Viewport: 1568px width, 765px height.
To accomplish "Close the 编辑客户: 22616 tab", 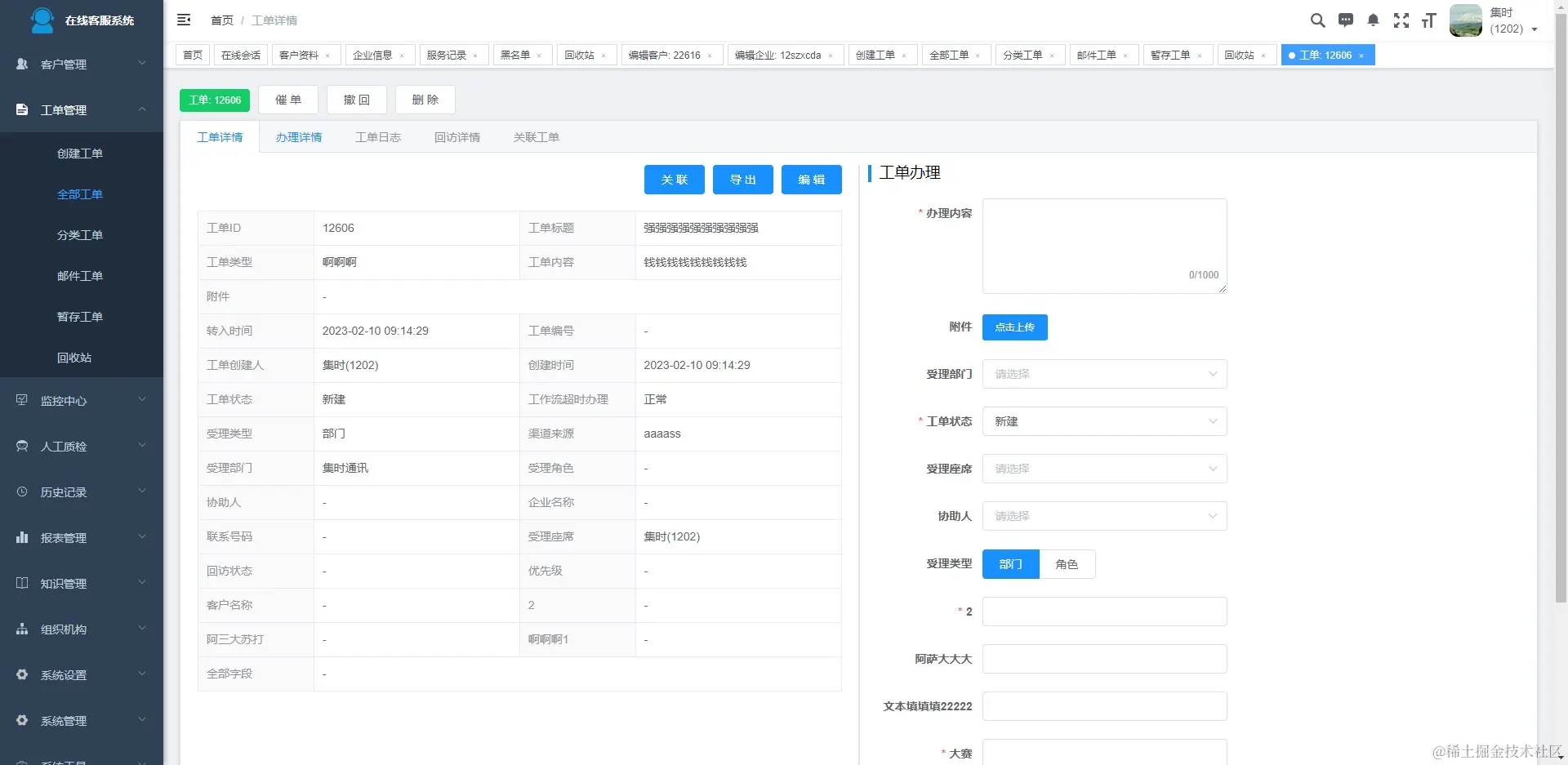I will (x=710, y=56).
